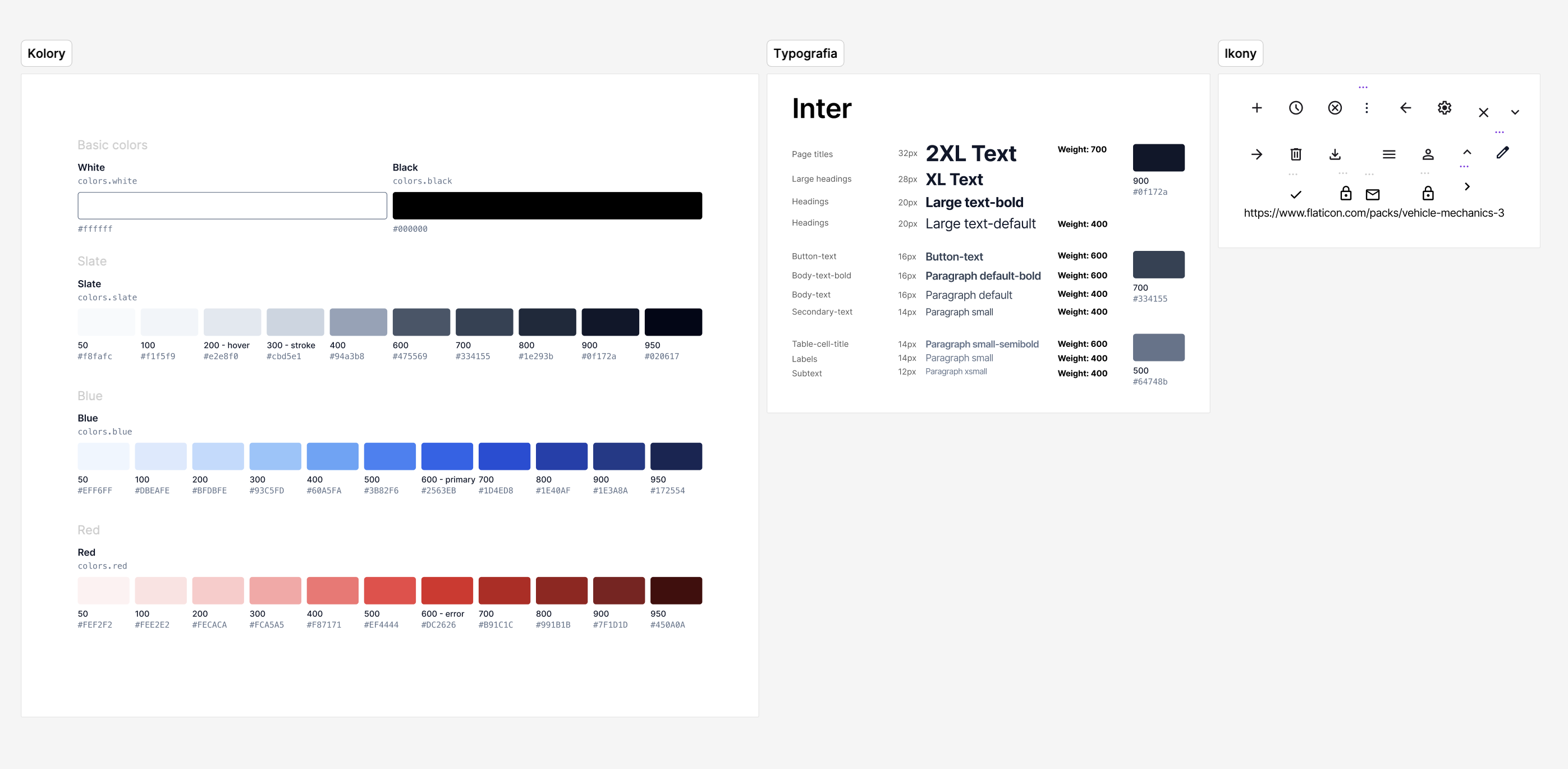
Task: Pick Blue 600 primary swatch
Action: coord(447,457)
